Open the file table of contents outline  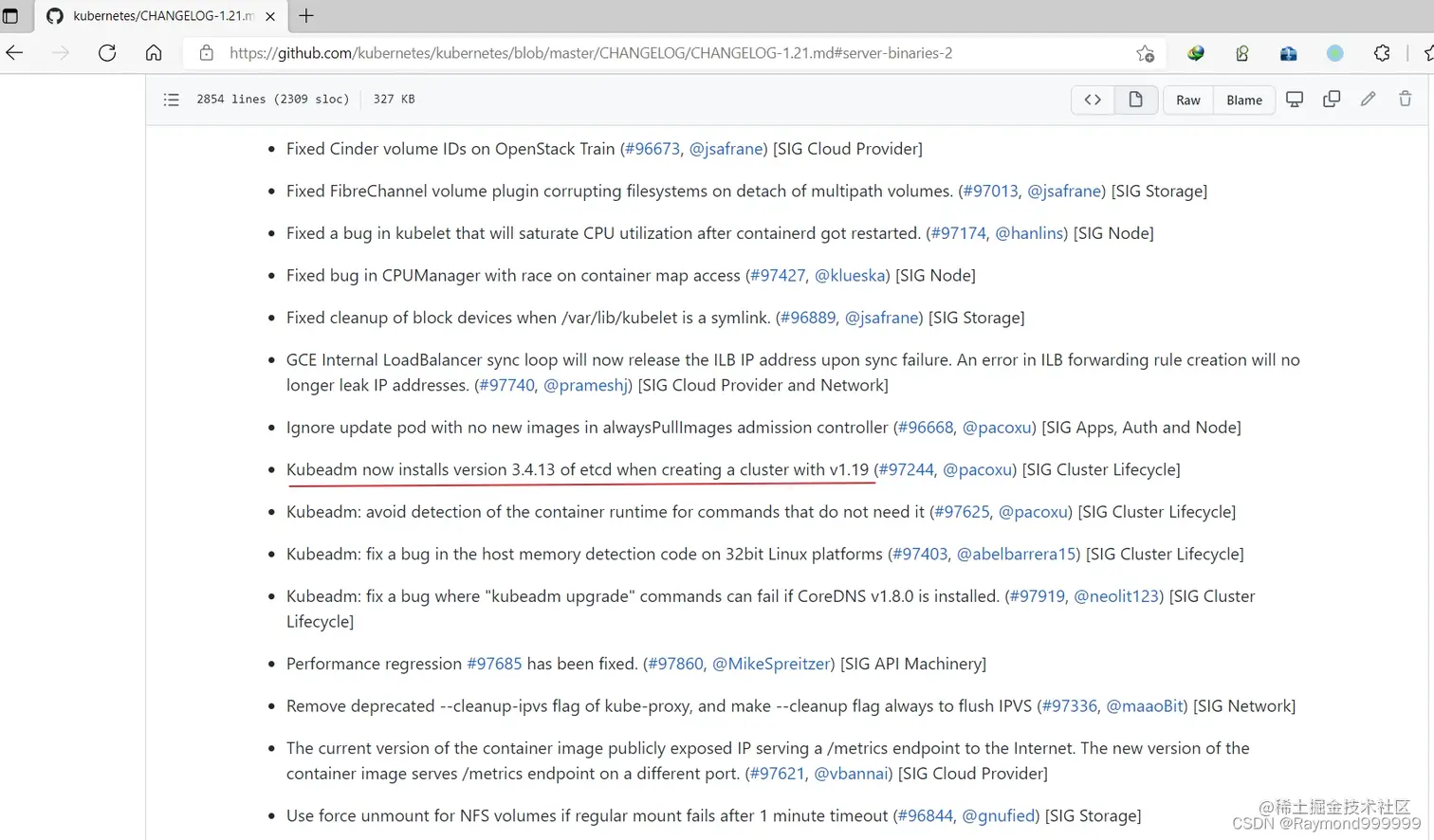tap(171, 100)
